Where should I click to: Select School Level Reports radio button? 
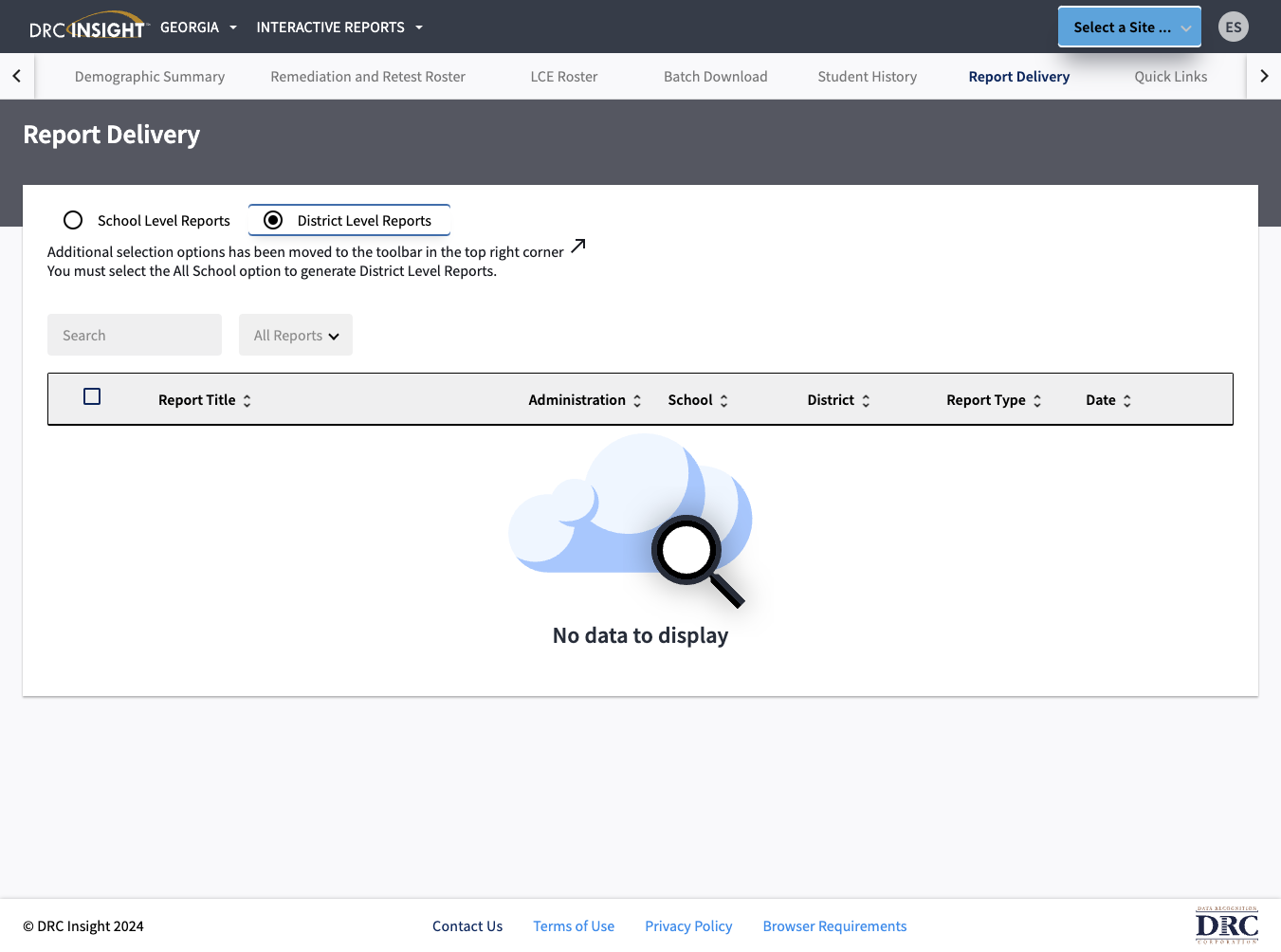73,220
